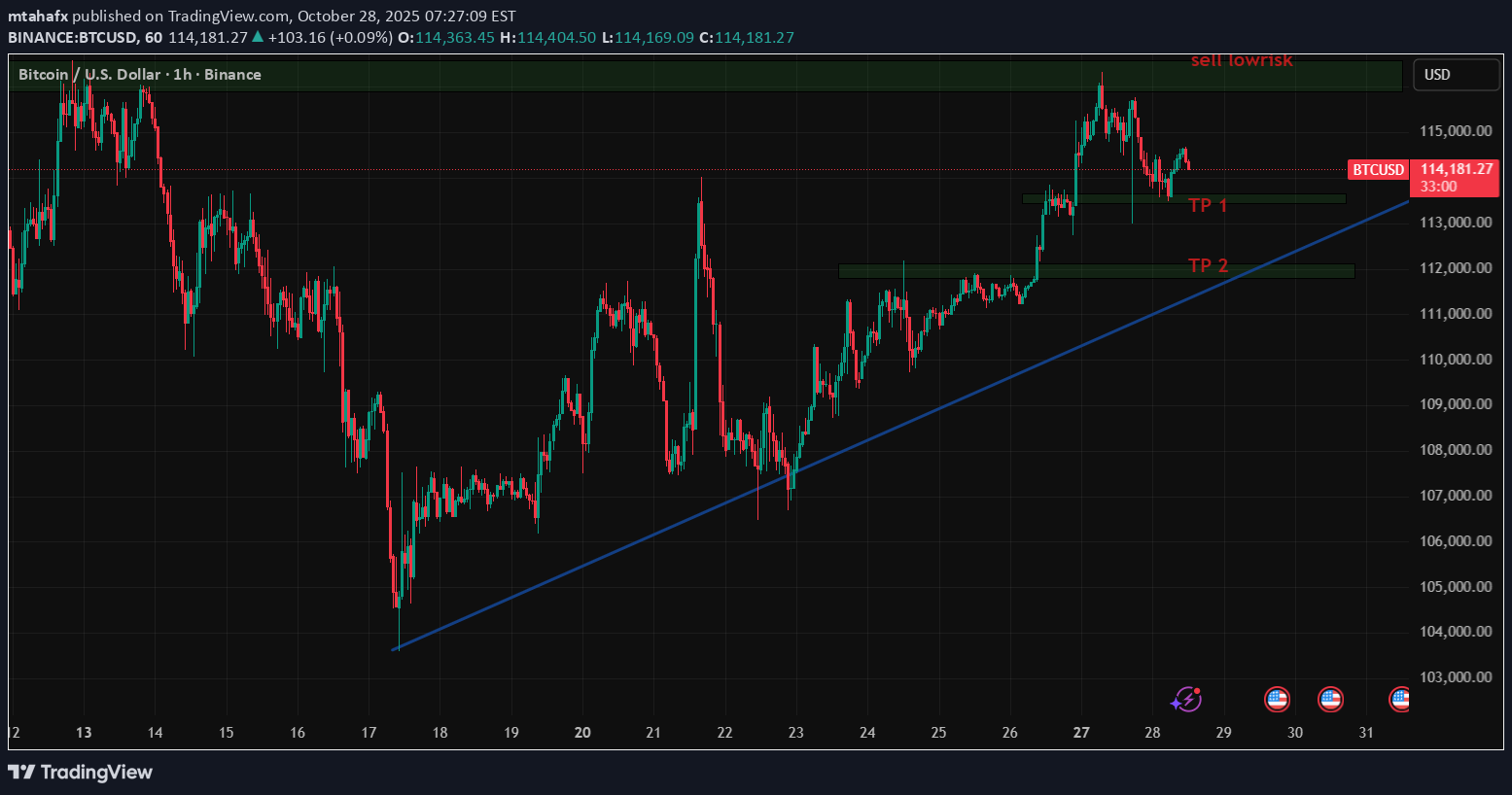Select the sell lowrisk text annotation
The height and width of the screenshot is (795, 1512).
coord(1242,60)
